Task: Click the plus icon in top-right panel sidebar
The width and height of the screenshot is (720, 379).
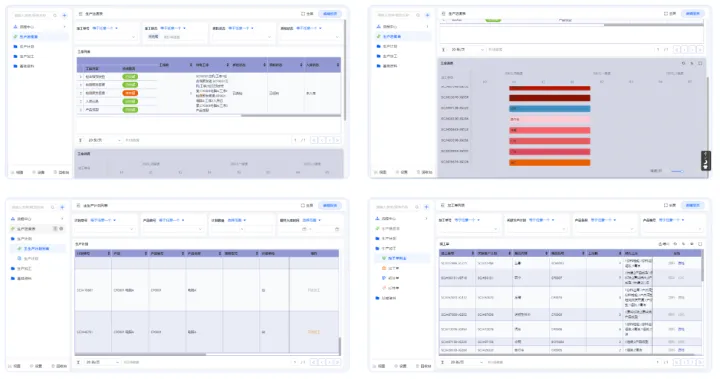Action: coord(427,15)
